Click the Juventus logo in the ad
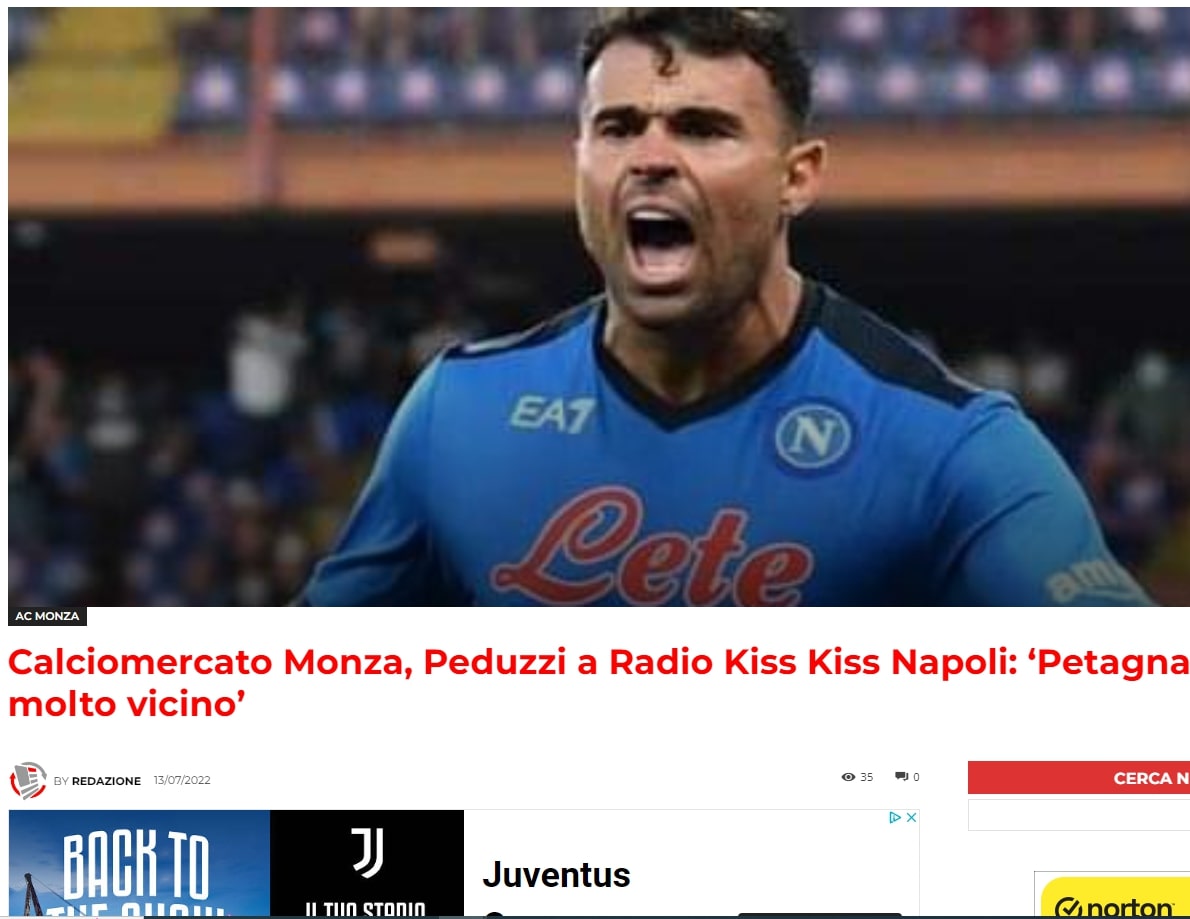1190x919 pixels. (x=367, y=852)
